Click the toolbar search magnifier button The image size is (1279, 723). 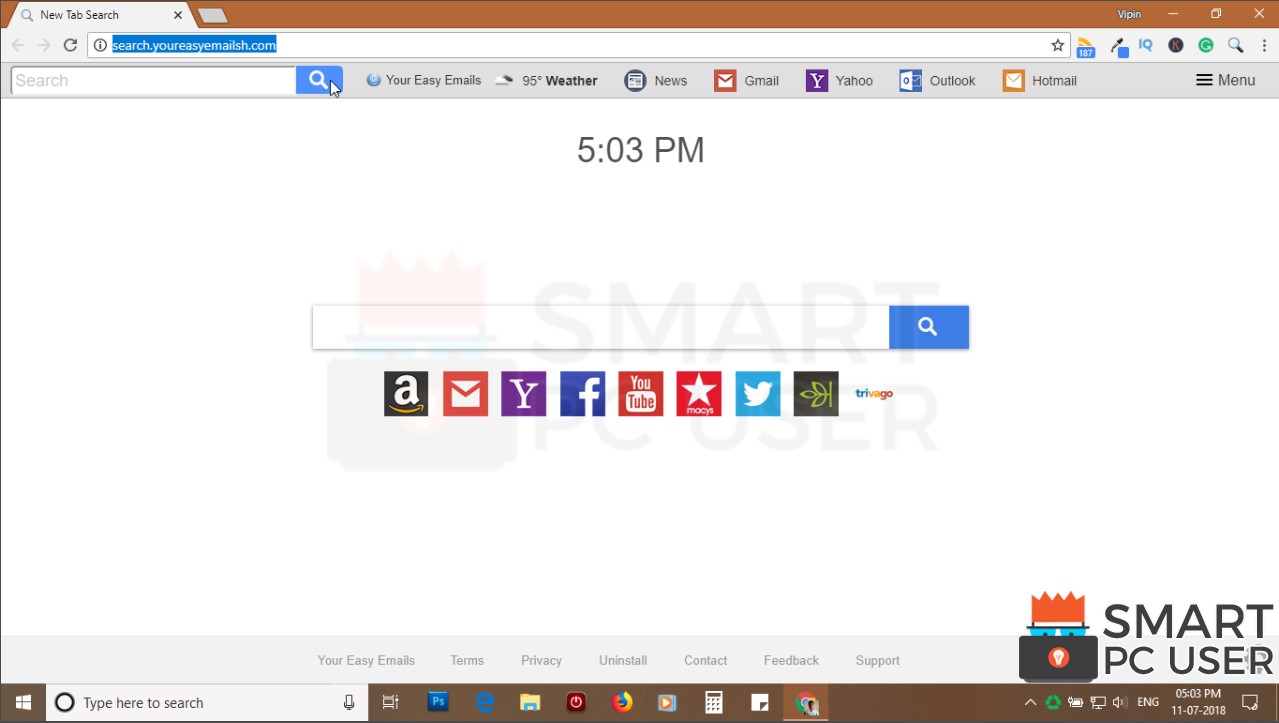point(319,80)
